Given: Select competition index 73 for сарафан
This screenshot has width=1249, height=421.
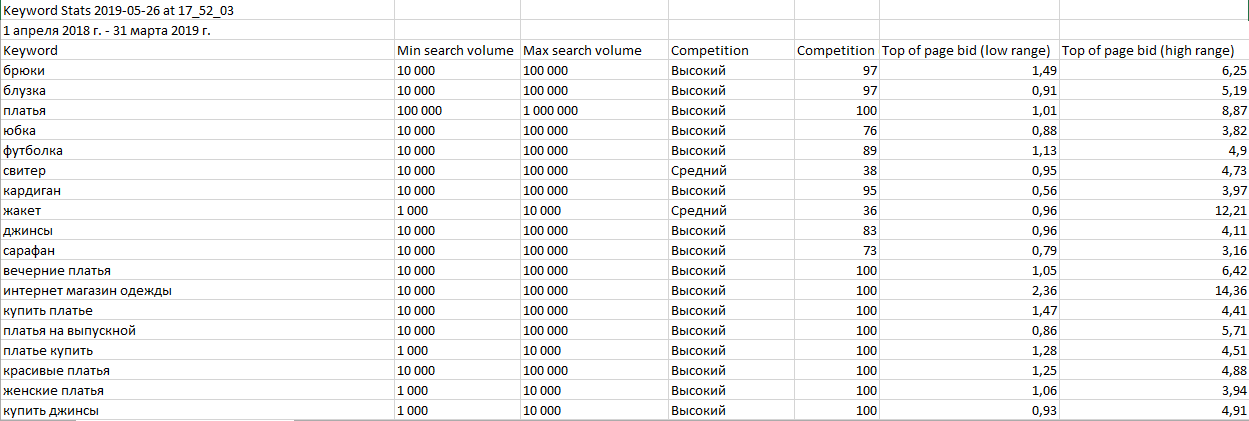Looking at the screenshot, I should 837,250.
